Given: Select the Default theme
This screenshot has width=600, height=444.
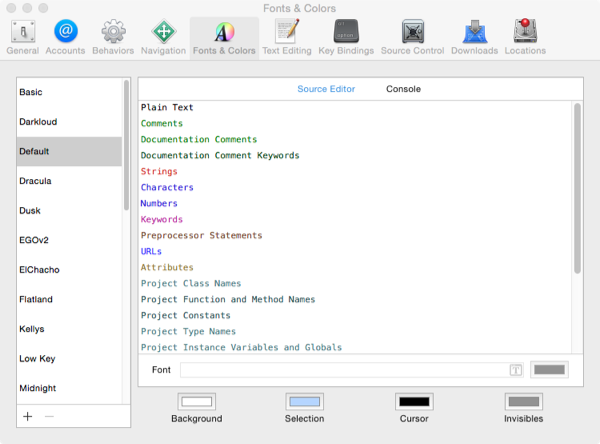Looking at the screenshot, I should (x=69, y=151).
